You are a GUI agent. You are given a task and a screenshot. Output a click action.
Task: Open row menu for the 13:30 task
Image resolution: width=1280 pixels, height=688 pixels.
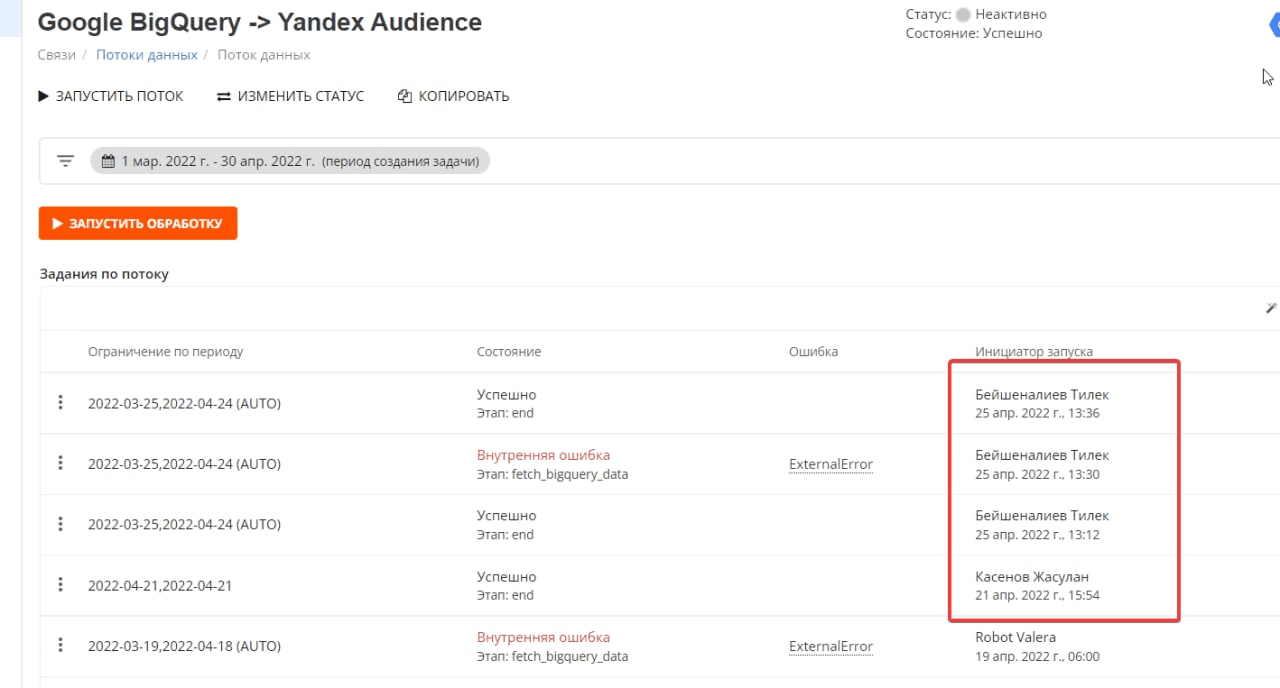point(60,463)
